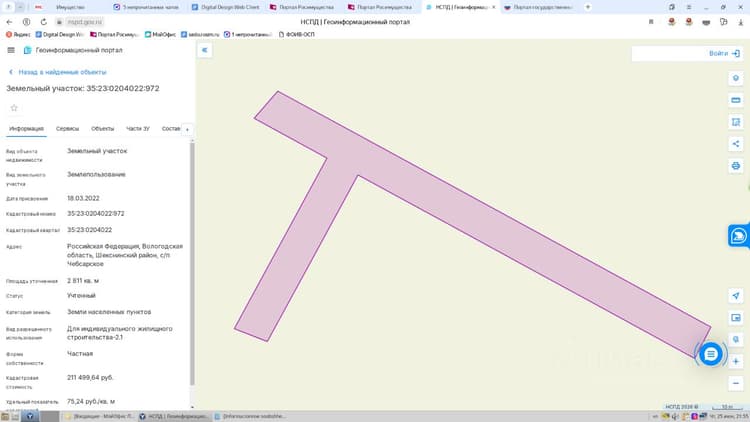Image resolution: width=750 pixels, height=422 pixels.
Task: Go back via Назад к найденным объектам link
Action: (58, 72)
